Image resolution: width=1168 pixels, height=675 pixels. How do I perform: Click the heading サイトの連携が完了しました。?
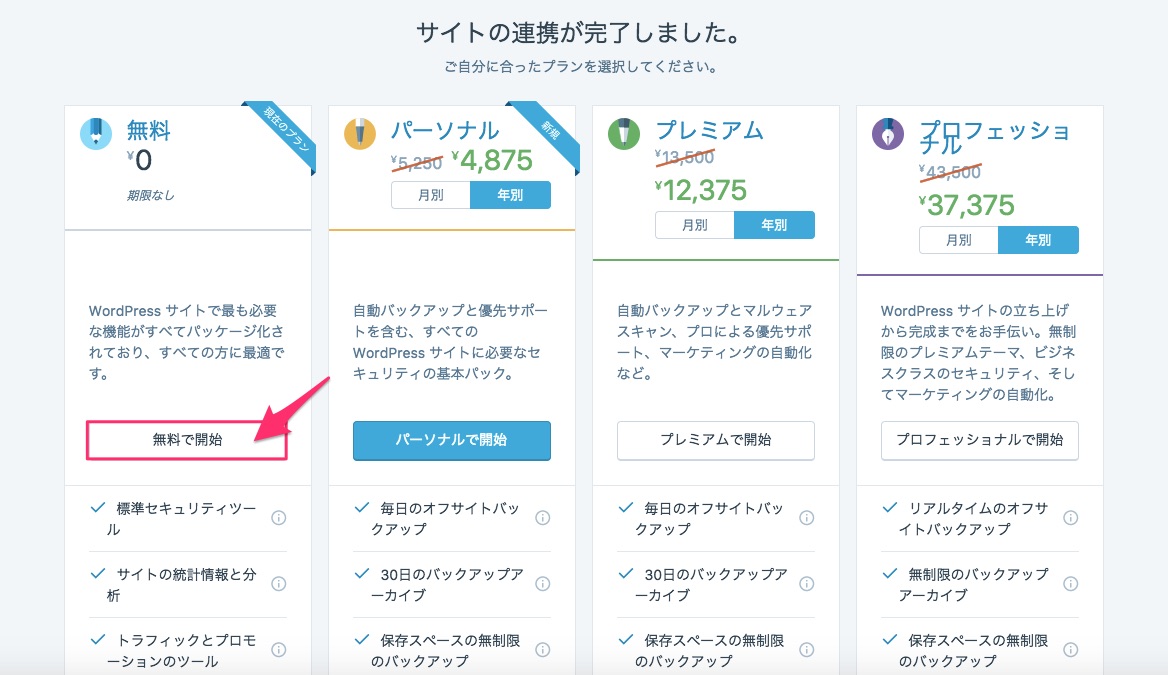click(x=580, y=33)
